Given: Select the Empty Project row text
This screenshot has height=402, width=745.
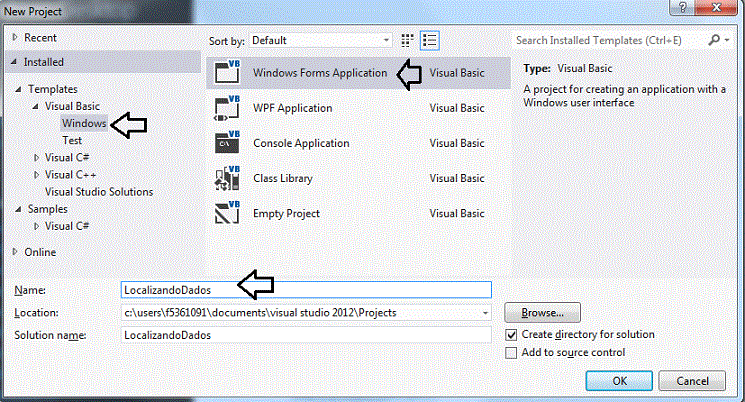Looking at the screenshot, I should point(286,213).
